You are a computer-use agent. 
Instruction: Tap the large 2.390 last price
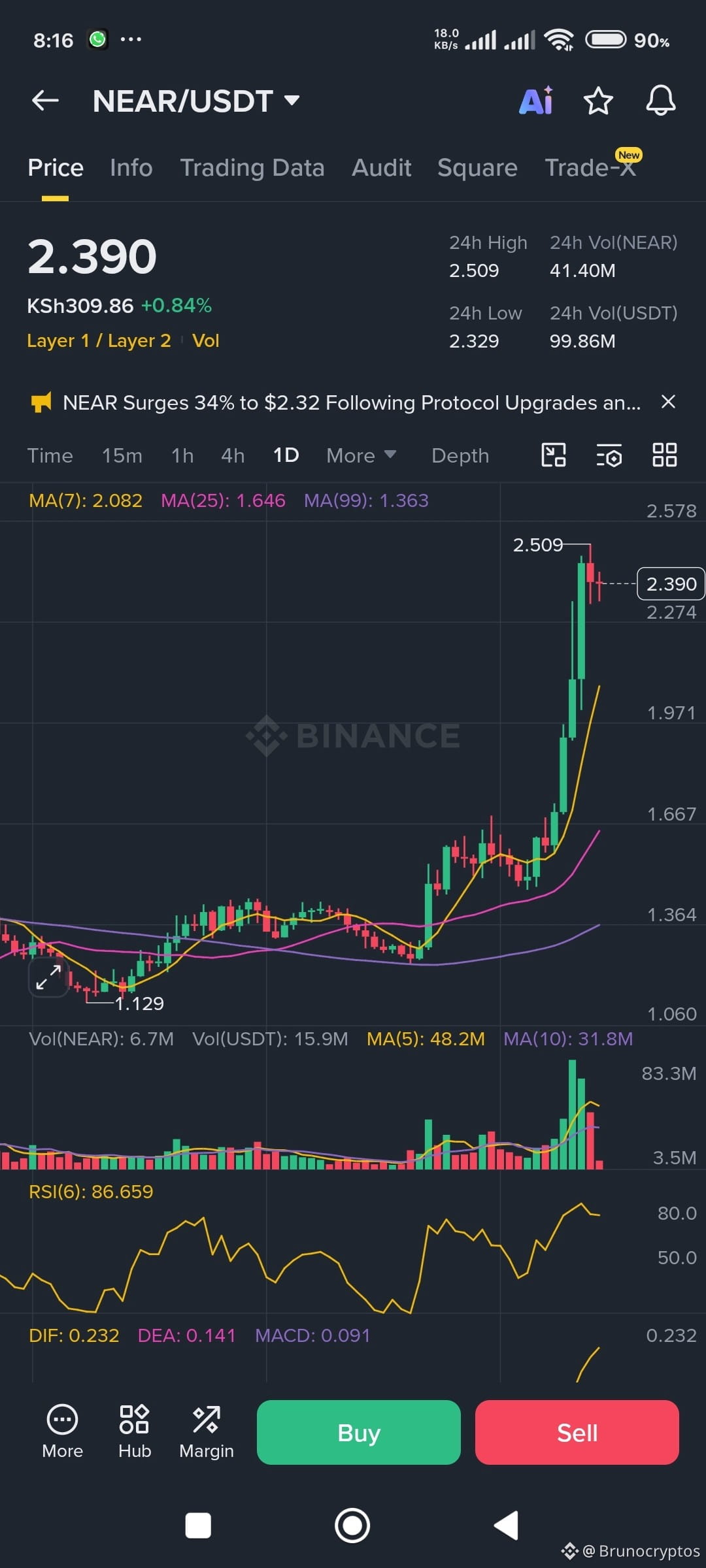(92, 257)
